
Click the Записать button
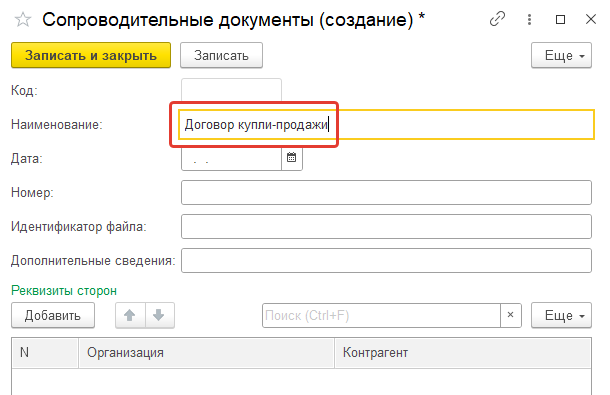[221, 55]
